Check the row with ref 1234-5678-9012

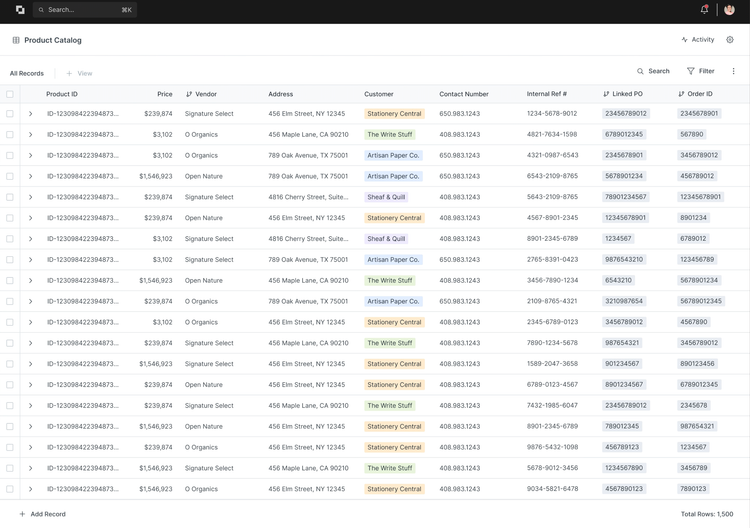point(10,114)
